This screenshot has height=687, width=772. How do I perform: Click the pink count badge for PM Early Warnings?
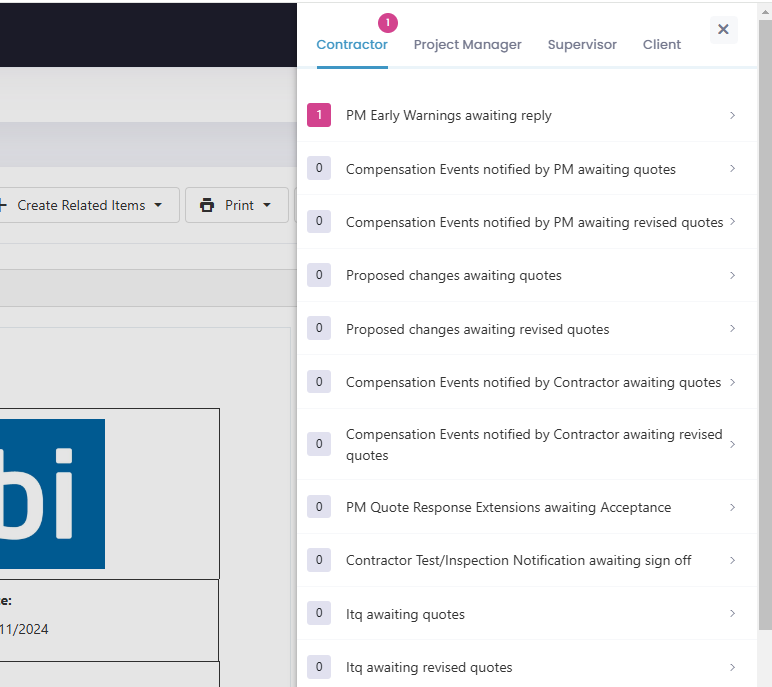click(x=319, y=115)
